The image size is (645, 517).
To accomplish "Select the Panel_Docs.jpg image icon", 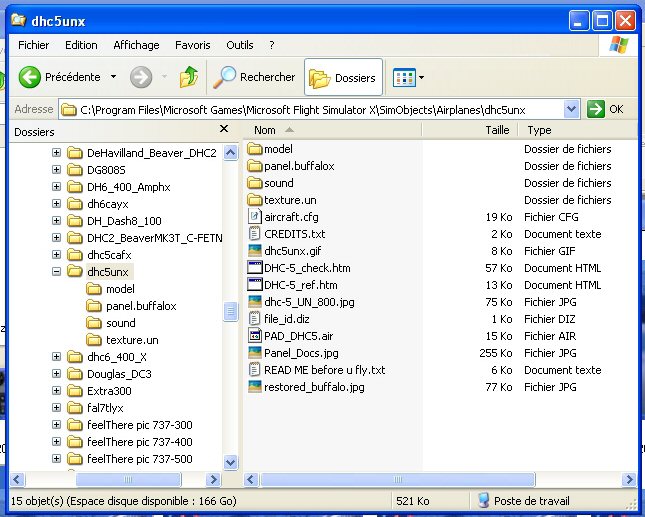I will click(255, 353).
